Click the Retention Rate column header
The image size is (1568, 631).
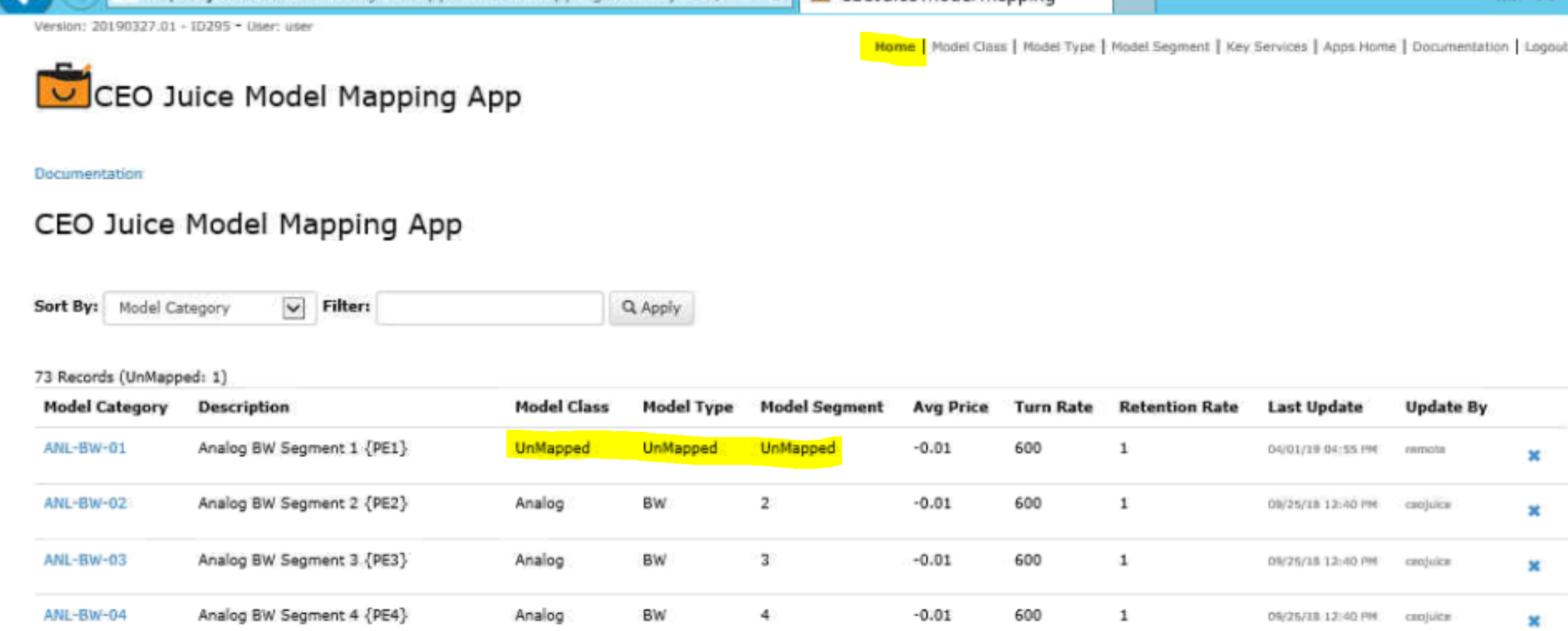coord(1178,407)
